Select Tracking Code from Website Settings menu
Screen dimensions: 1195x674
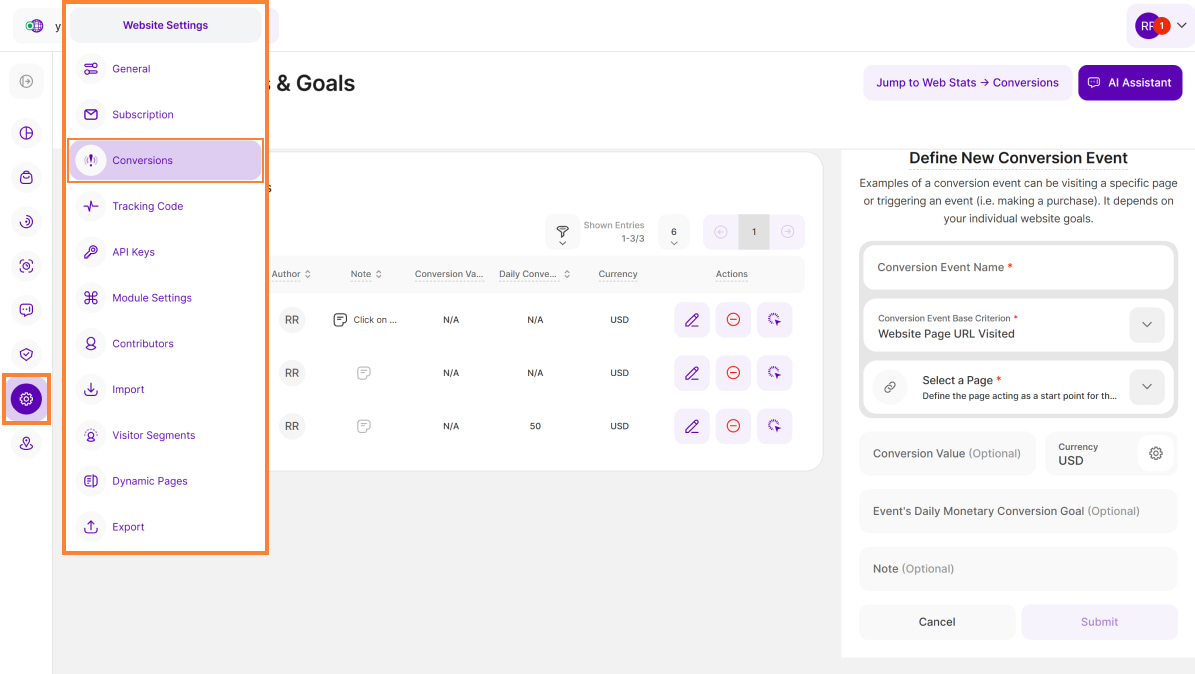click(x=147, y=206)
